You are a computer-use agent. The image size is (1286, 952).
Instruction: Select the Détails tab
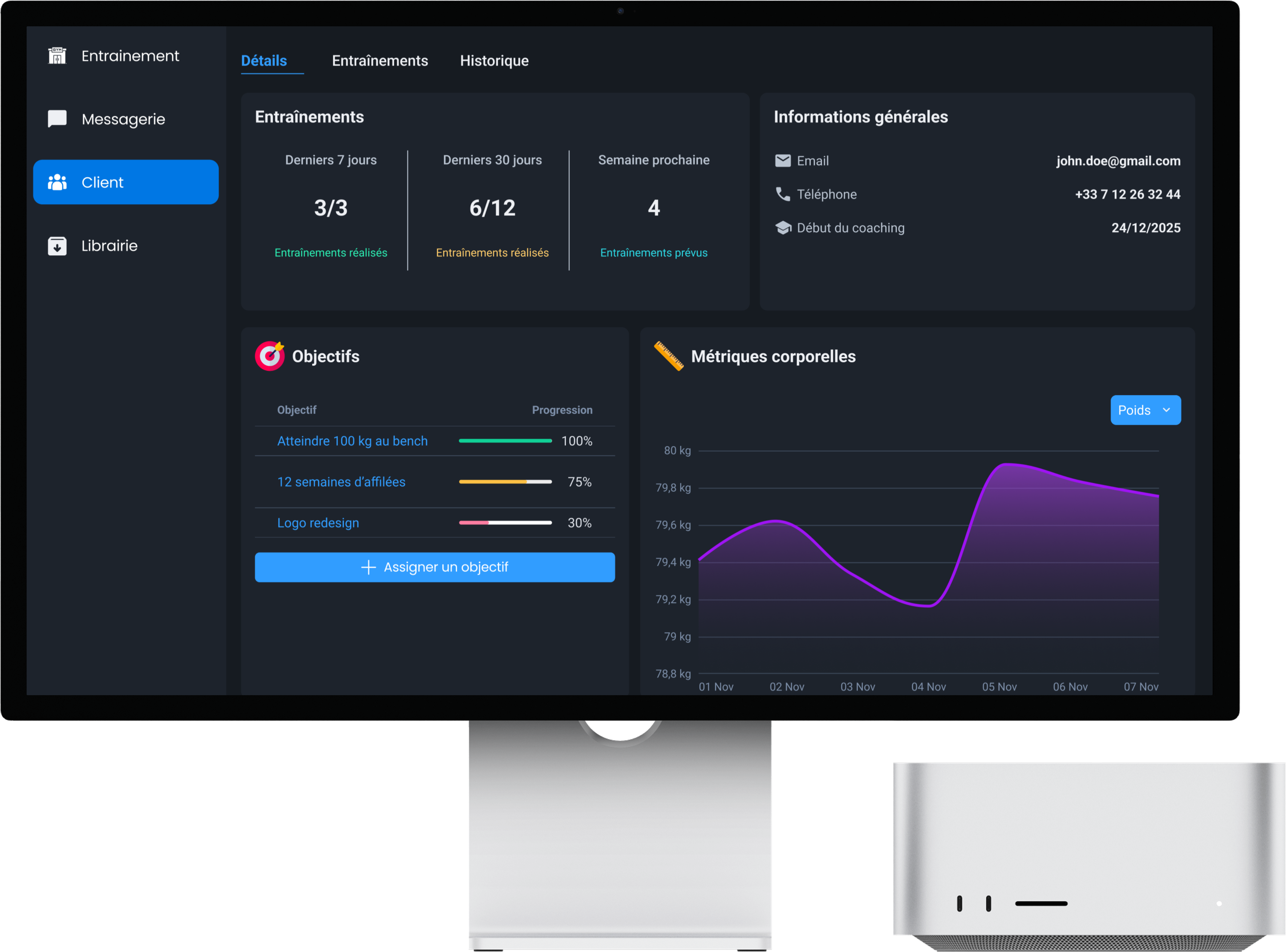coord(264,61)
